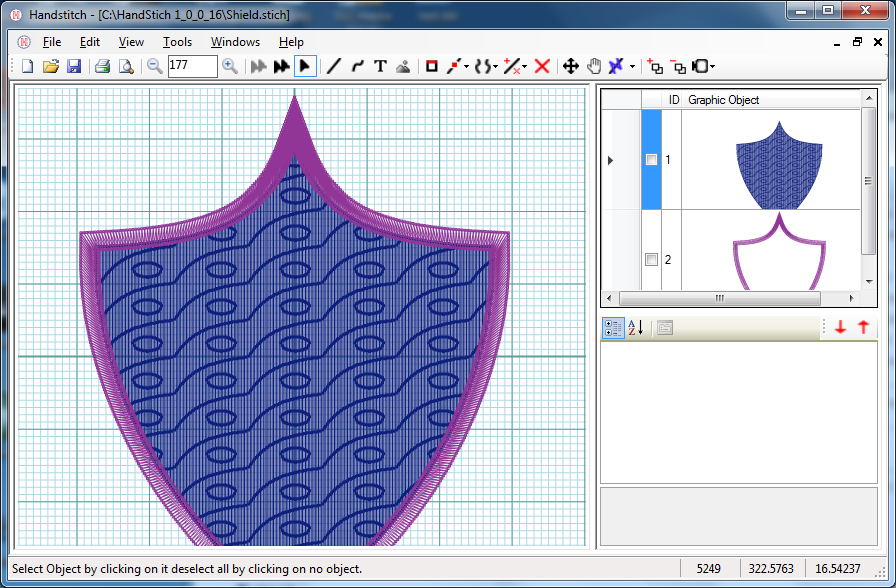Select the straight Line drawing tool
Image resolution: width=896 pixels, height=588 pixels.
334,66
